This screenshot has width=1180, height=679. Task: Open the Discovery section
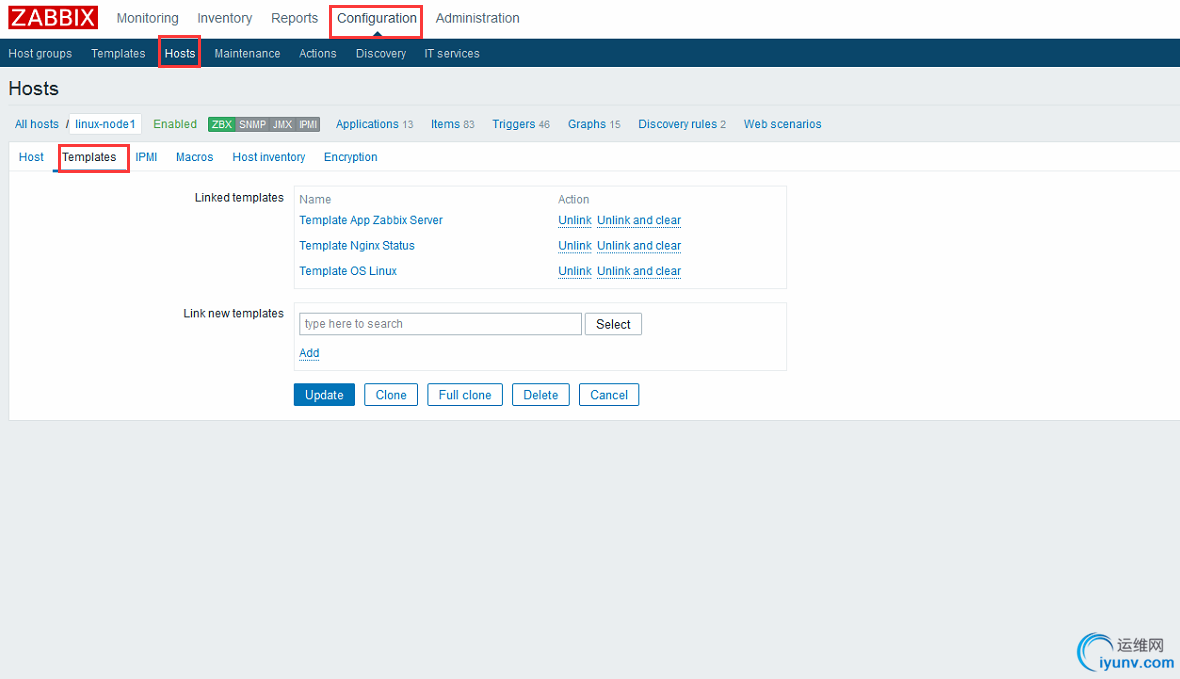coord(381,53)
